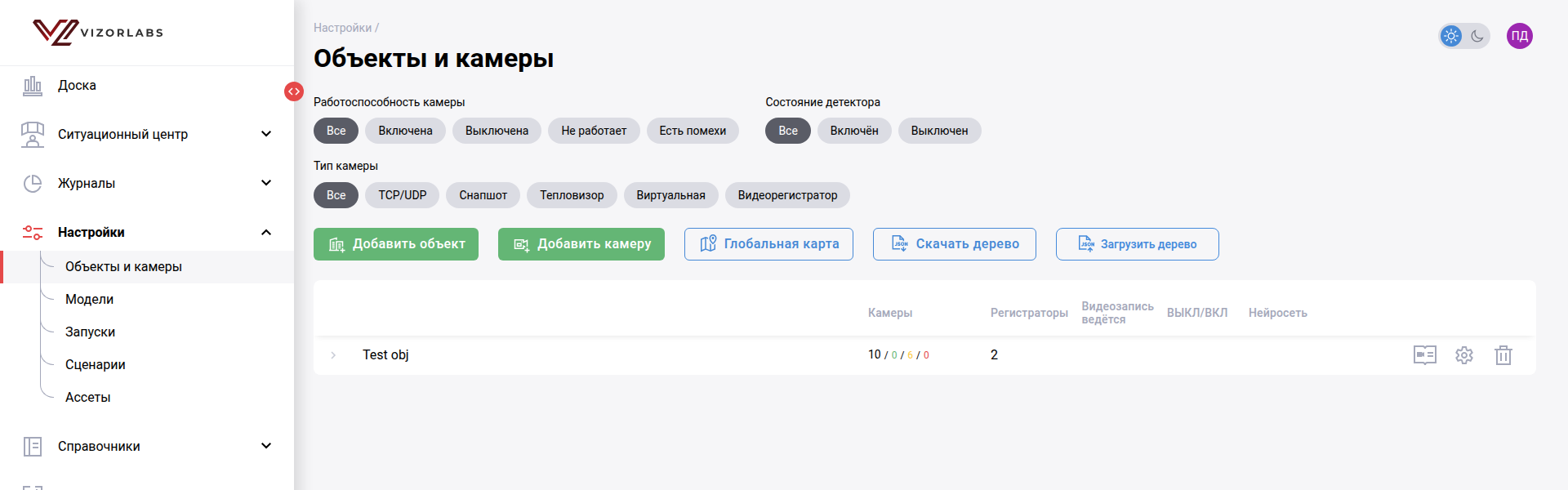Expand Журналы menu chevron
The width and height of the screenshot is (1568, 490).
266,183
